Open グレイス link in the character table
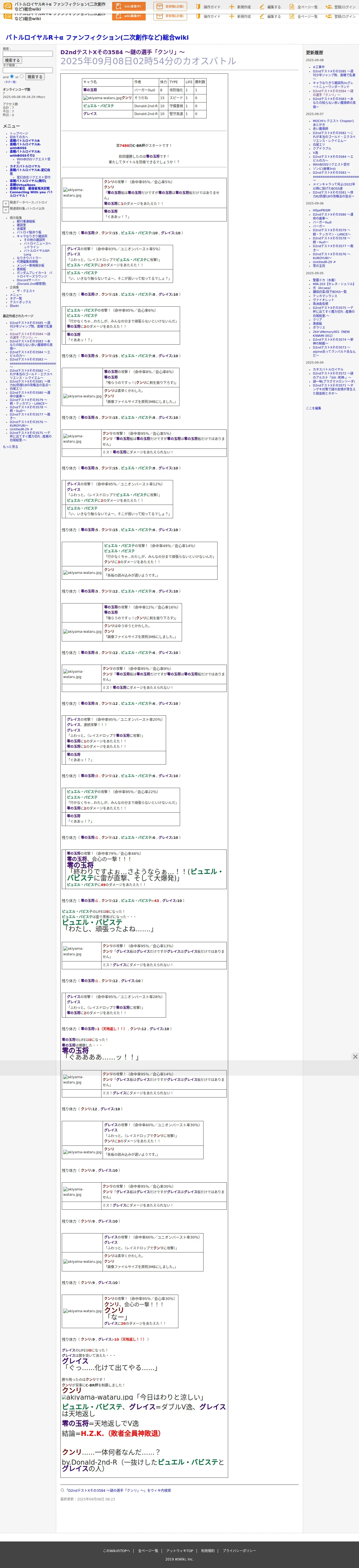The height and width of the screenshot is (1568, 359). 90,114
